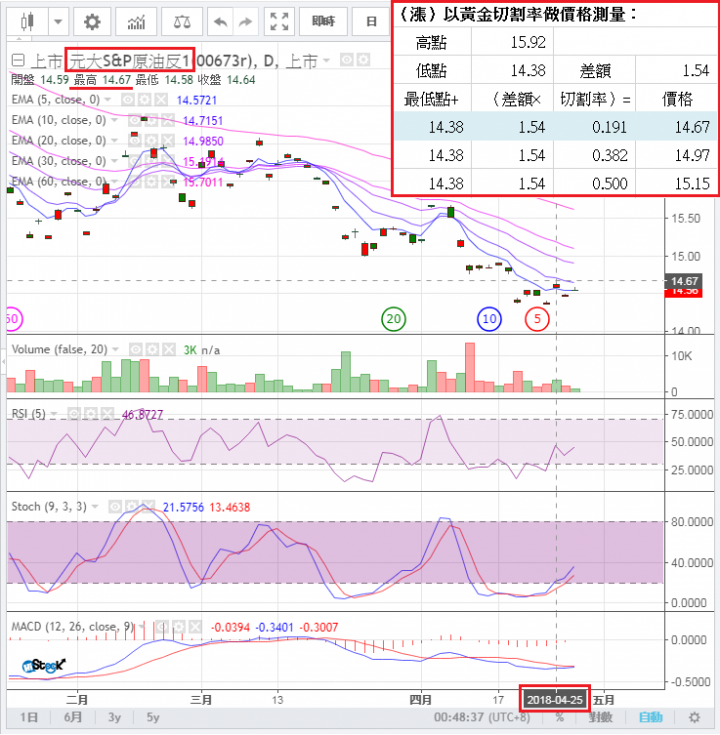Screen dimensions: 720x735
Task: Open the chart style dropdown arrow
Action: point(58,22)
